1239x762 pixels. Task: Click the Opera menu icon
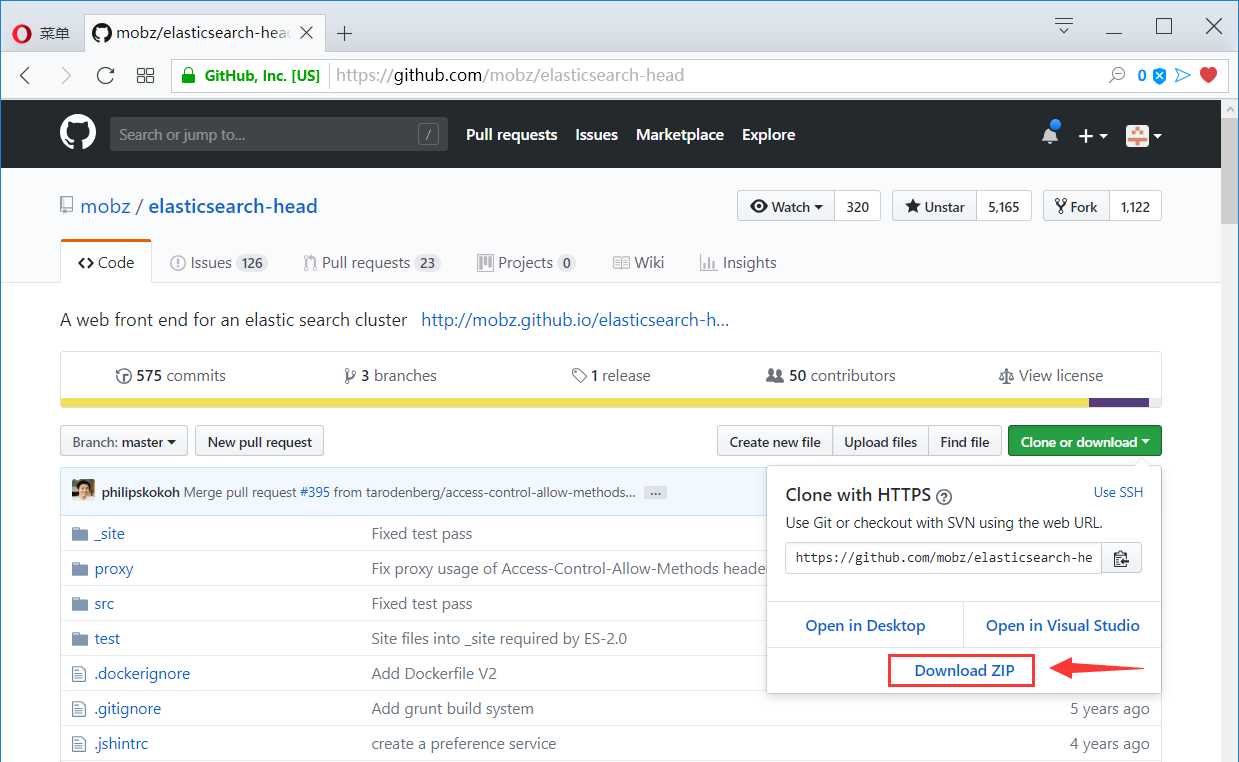22,33
